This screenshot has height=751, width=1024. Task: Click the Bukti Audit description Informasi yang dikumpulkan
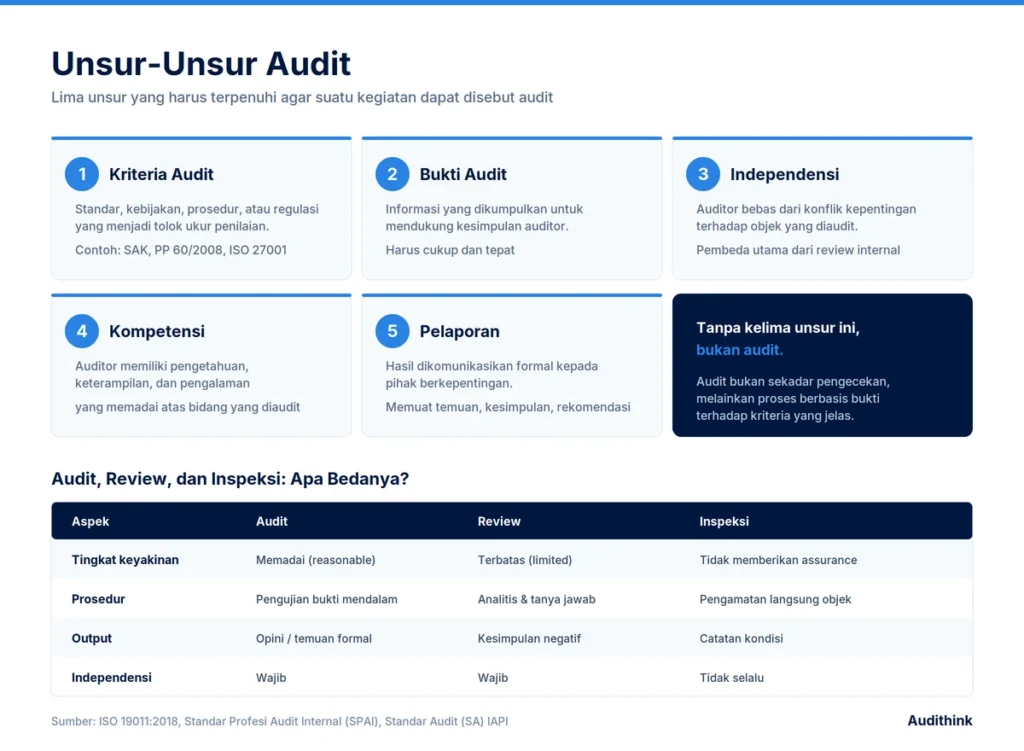(x=484, y=217)
